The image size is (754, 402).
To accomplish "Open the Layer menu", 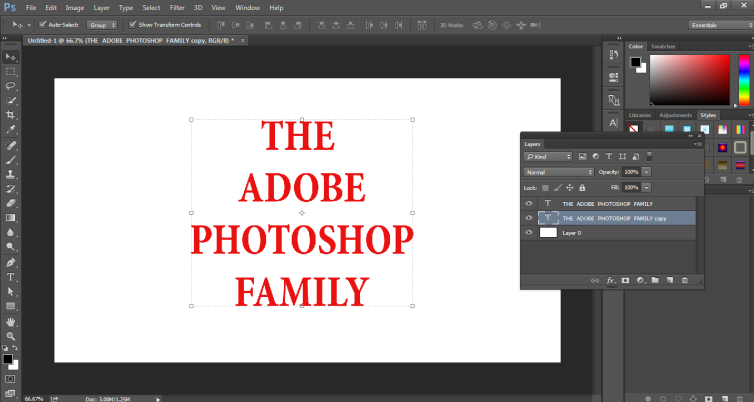I will point(101,8).
